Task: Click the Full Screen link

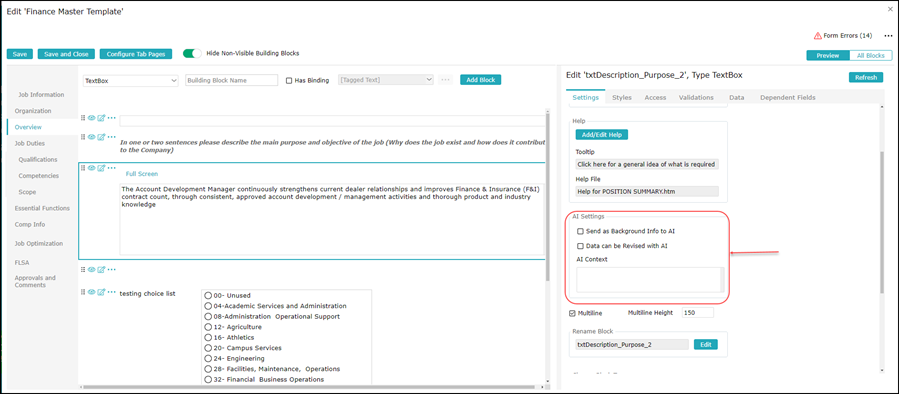Action: click(x=142, y=174)
